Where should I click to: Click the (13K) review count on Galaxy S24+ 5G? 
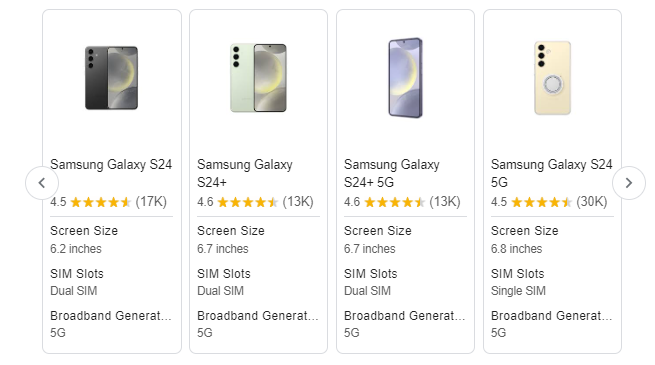445,202
